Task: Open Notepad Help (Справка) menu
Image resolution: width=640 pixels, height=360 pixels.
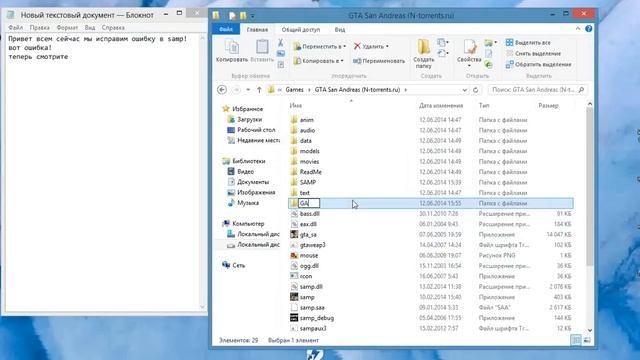Action: pos(113,27)
